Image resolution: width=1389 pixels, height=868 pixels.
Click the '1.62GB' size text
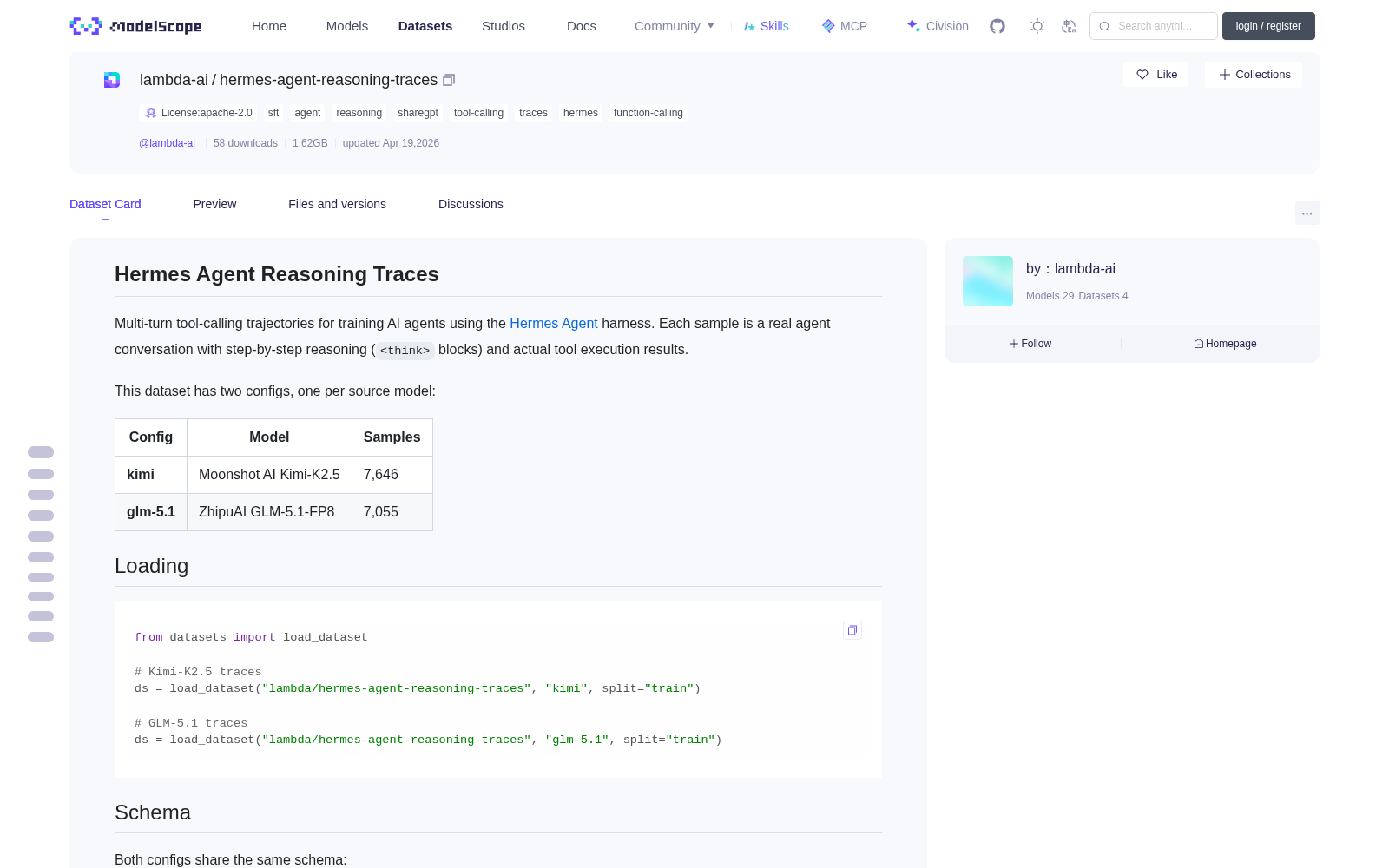click(310, 143)
